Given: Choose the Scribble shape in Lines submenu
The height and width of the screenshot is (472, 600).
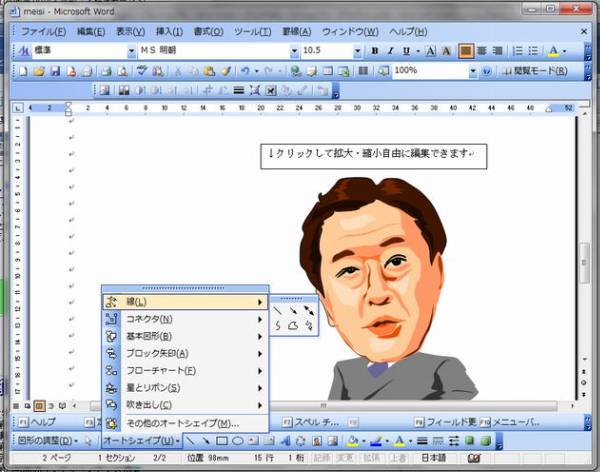Looking at the screenshot, I should click(x=309, y=326).
